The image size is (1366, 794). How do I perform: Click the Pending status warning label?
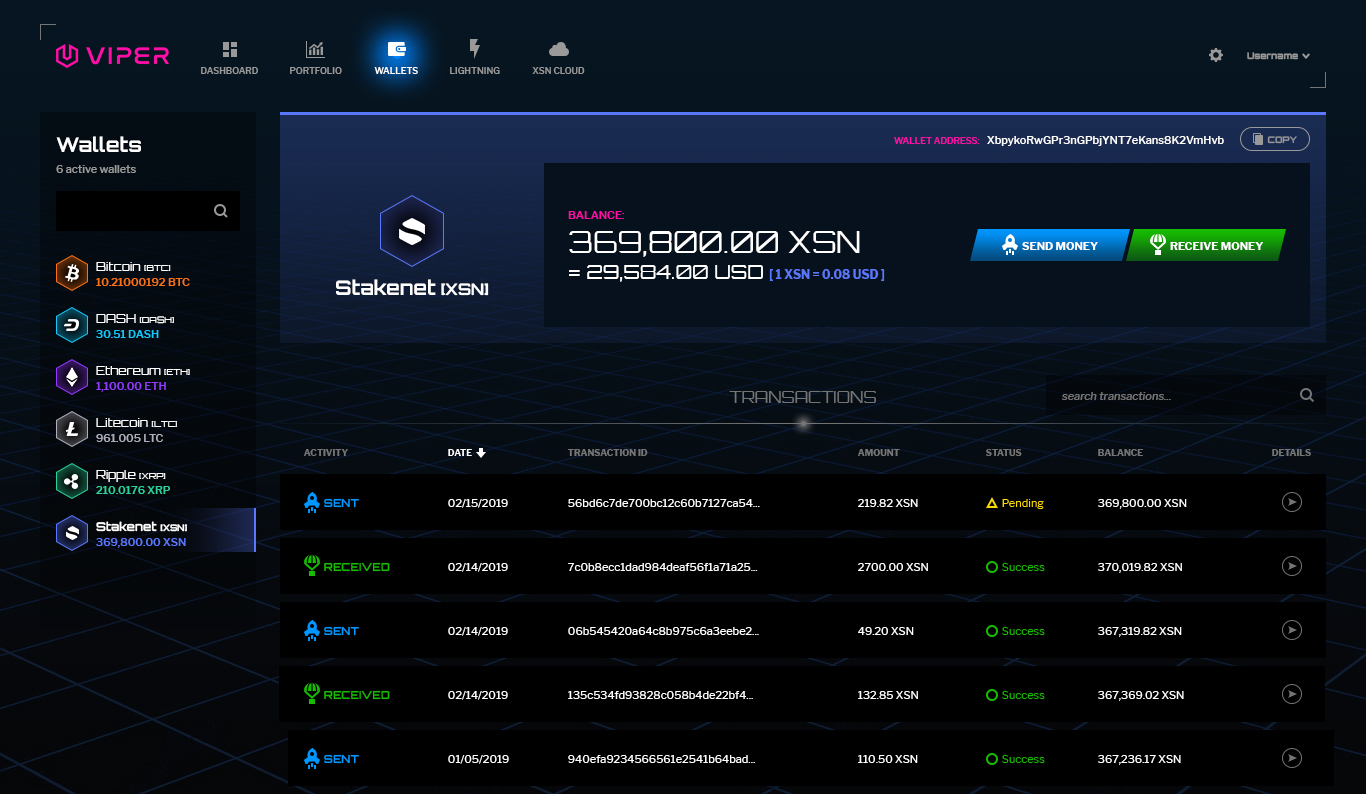(x=1015, y=503)
